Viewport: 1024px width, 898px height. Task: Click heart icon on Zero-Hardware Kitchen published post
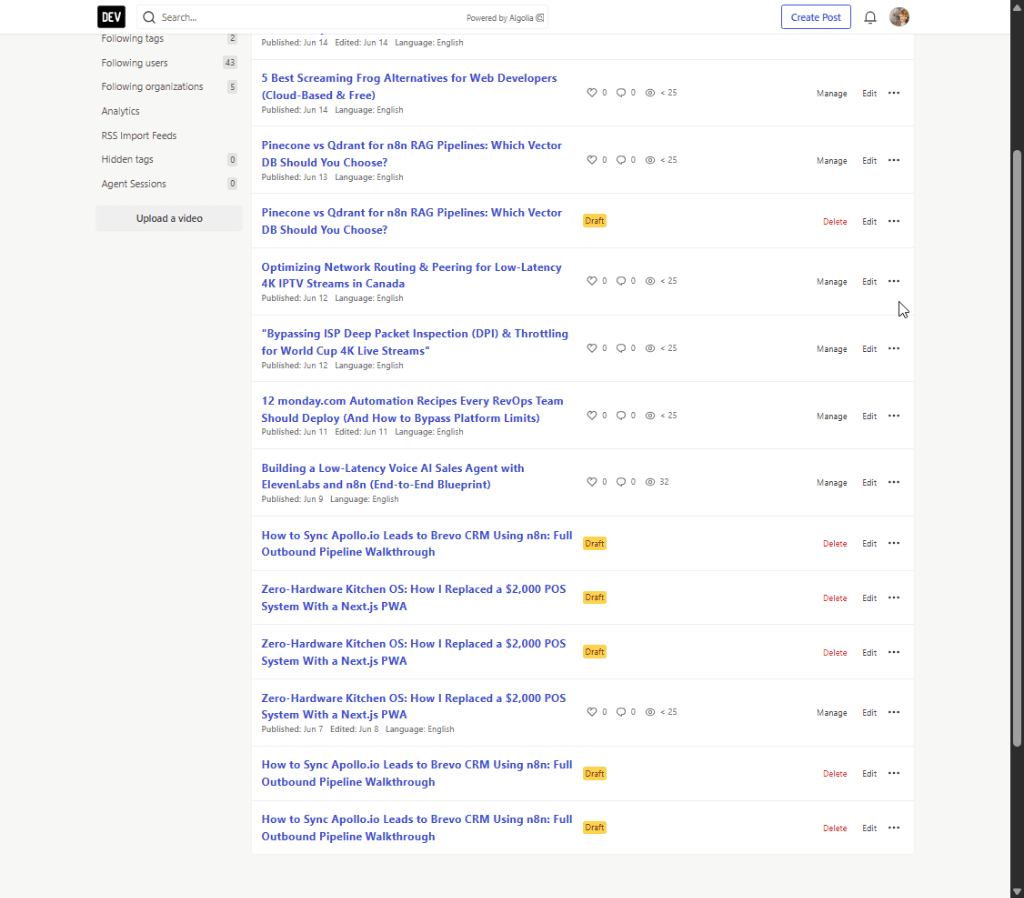tap(592, 712)
